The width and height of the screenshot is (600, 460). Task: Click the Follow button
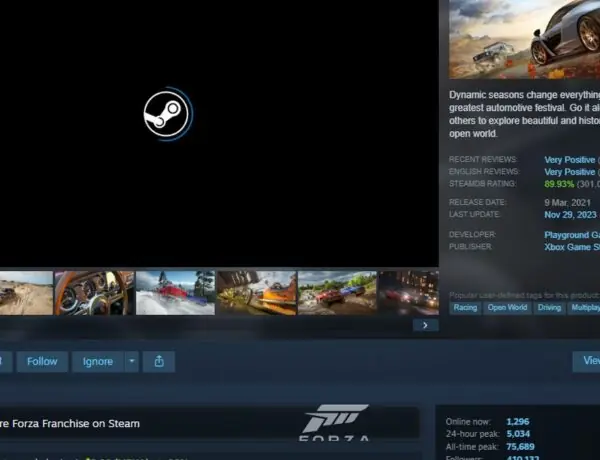(x=42, y=361)
